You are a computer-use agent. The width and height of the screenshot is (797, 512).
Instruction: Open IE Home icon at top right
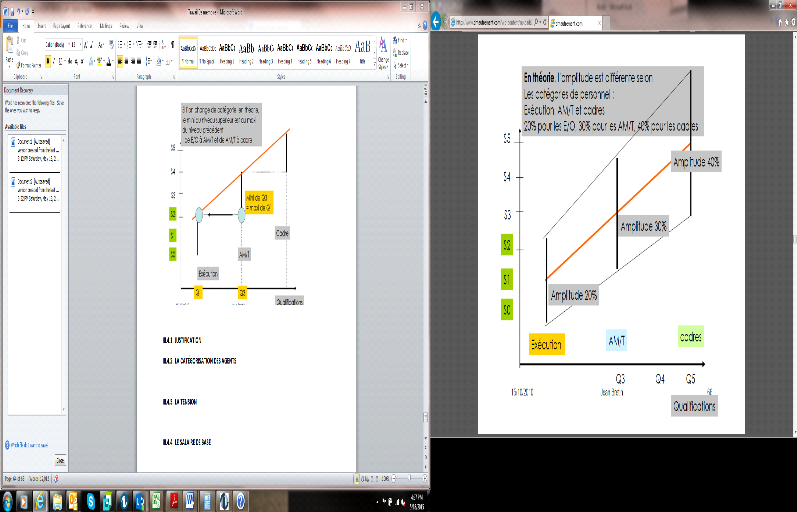point(780,22)
